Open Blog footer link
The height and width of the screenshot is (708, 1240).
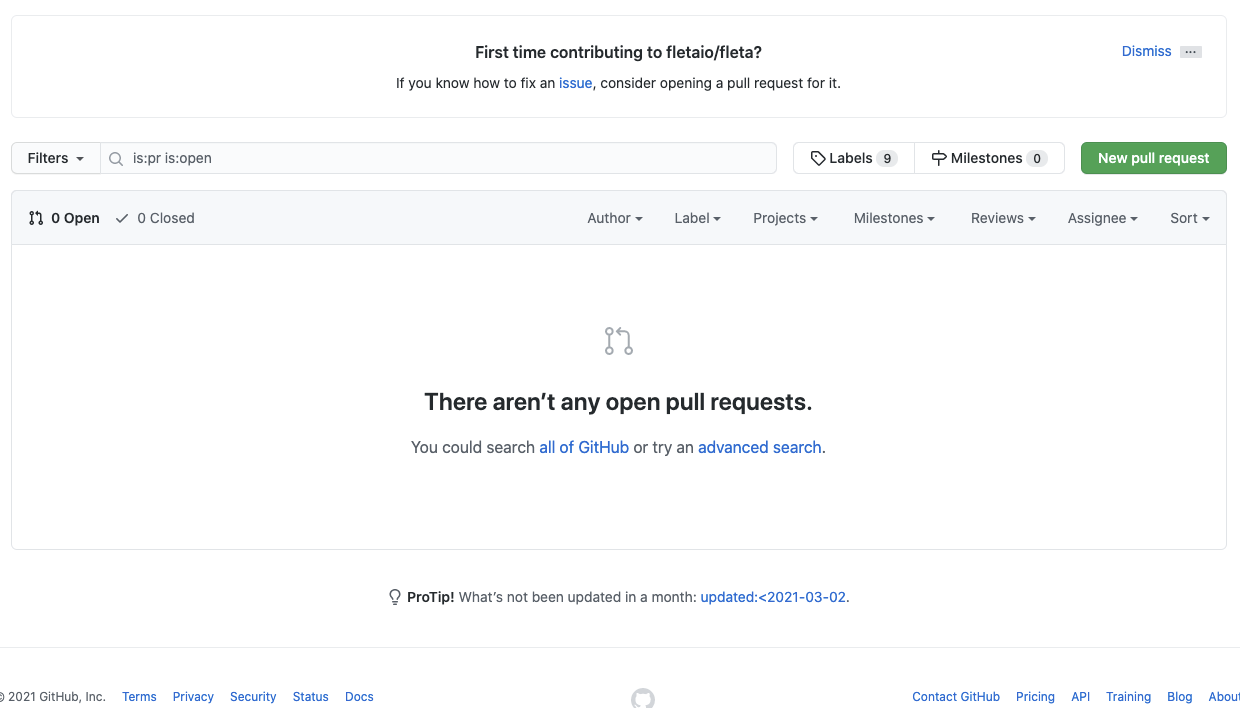tap(1180, 697)
